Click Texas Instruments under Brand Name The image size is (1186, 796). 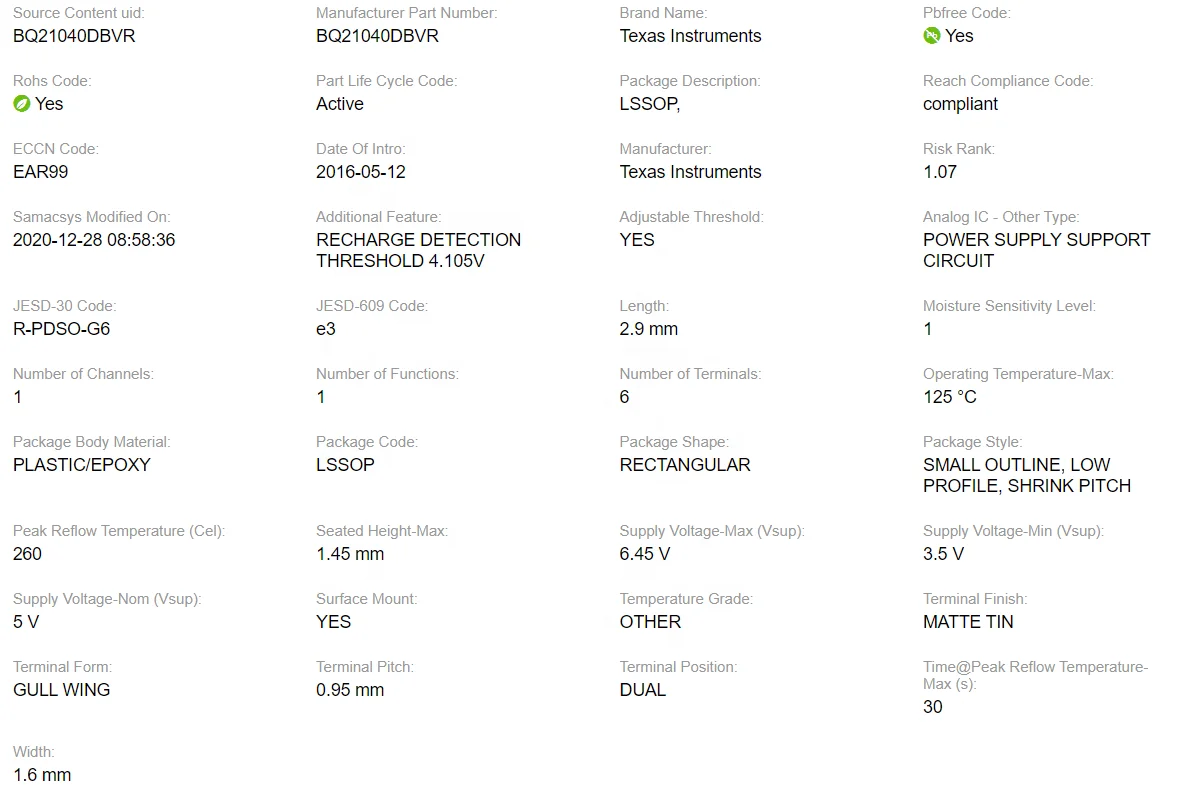click(x=690, y=36)
